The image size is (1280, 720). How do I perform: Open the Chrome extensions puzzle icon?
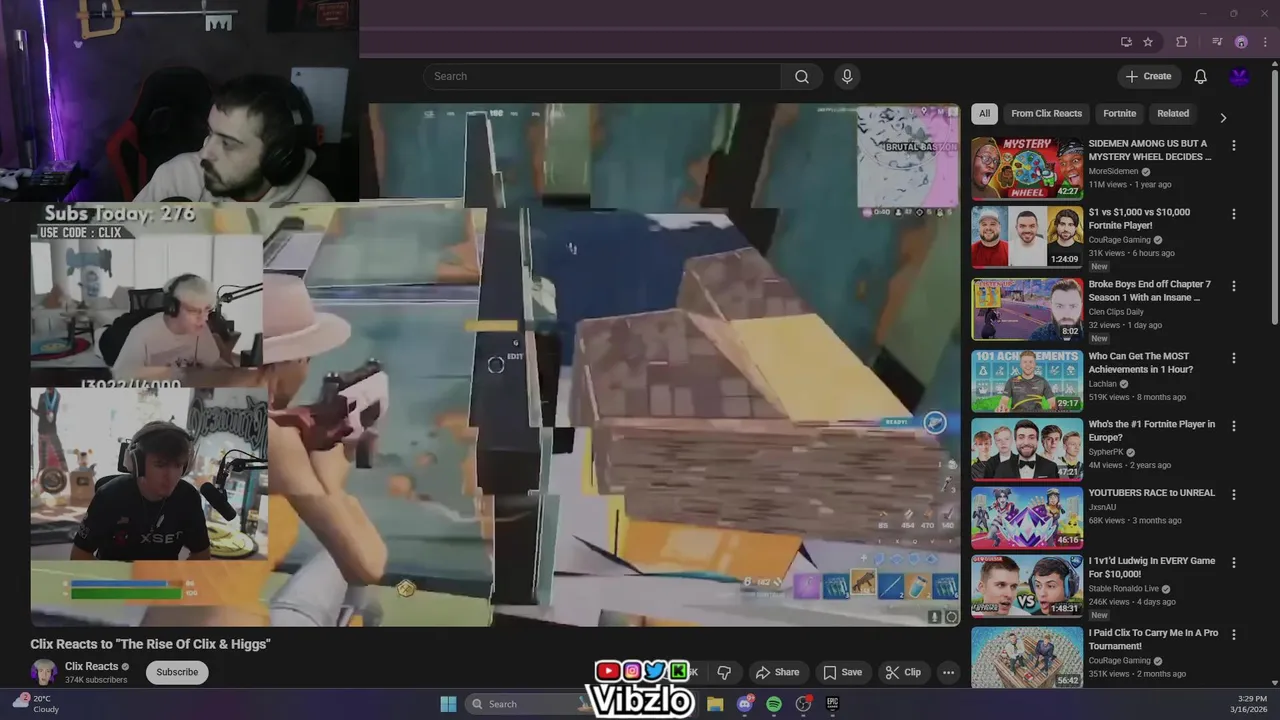[x=1182, y=42]
